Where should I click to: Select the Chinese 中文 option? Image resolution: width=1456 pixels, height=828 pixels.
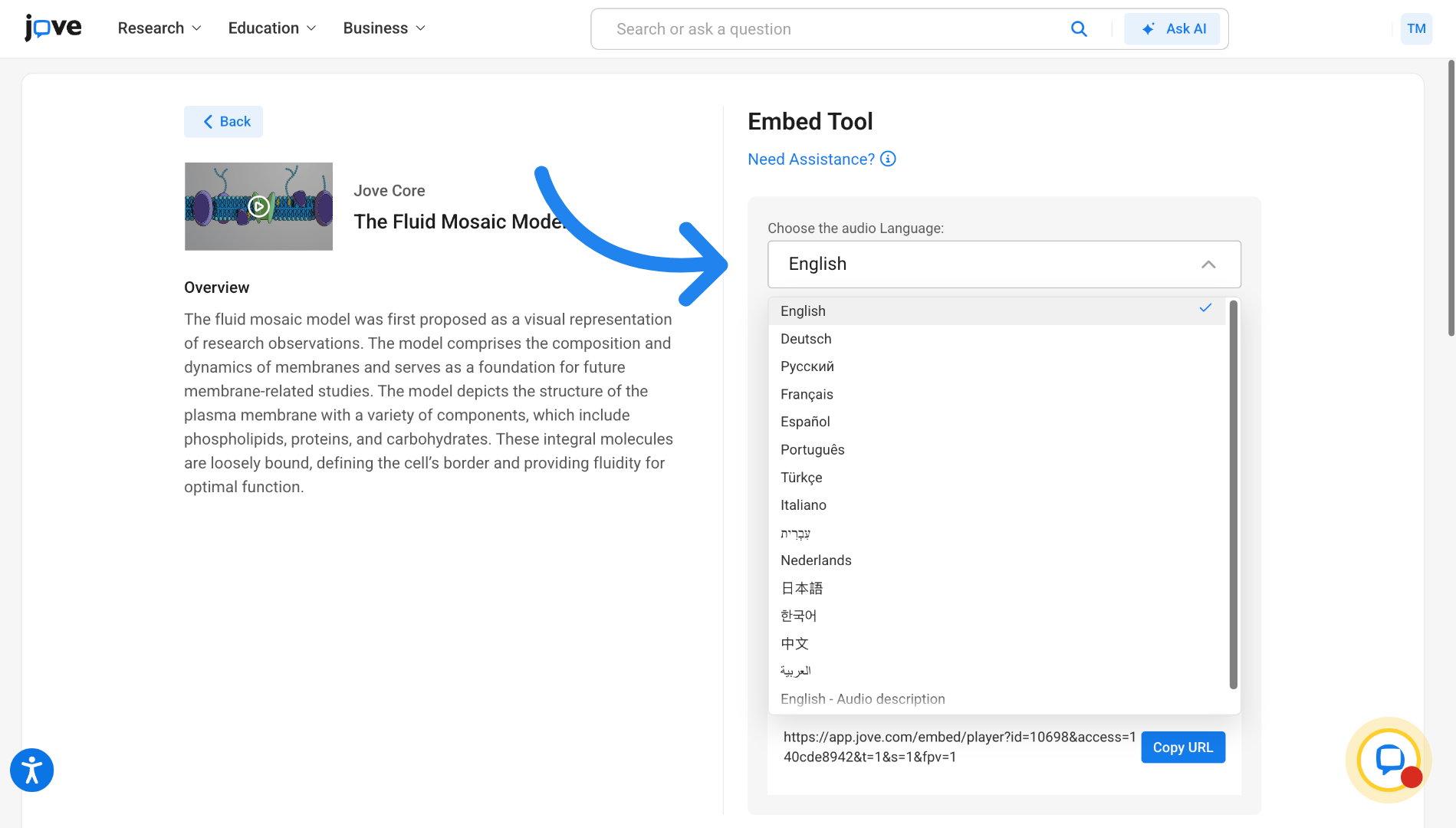coord(998,644)
